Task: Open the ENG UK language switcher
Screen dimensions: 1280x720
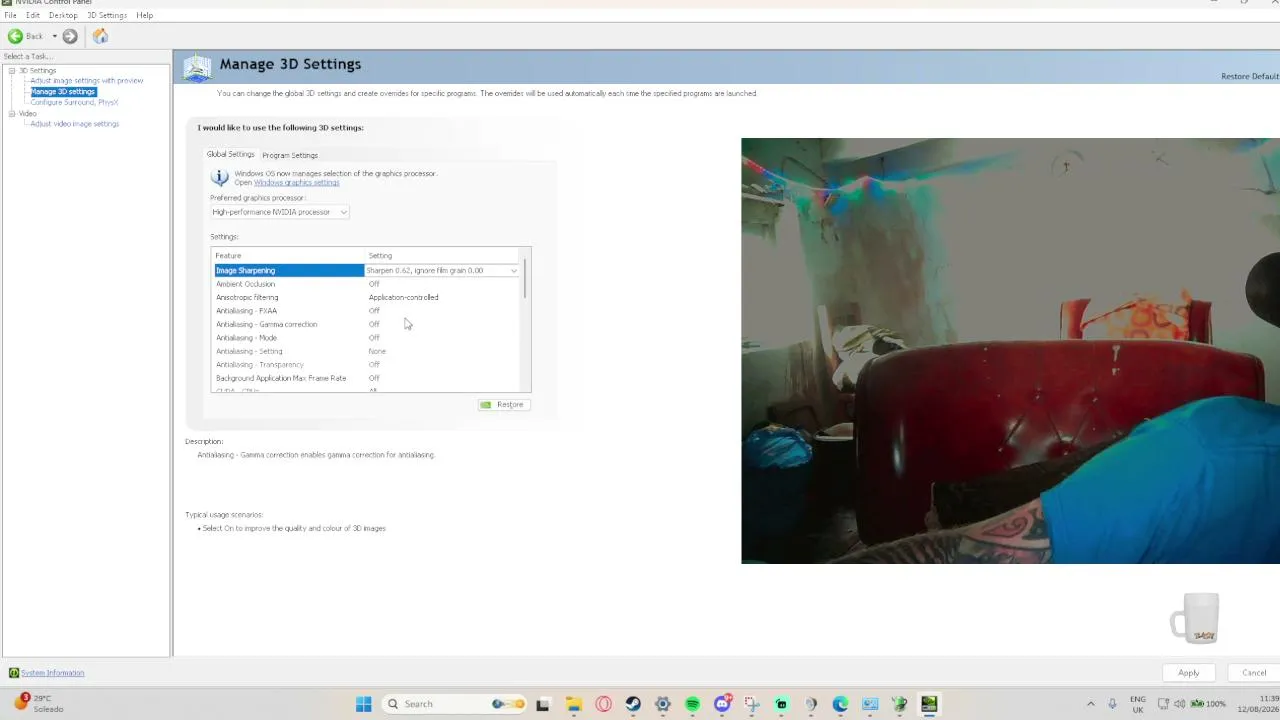Action: 1138,704
